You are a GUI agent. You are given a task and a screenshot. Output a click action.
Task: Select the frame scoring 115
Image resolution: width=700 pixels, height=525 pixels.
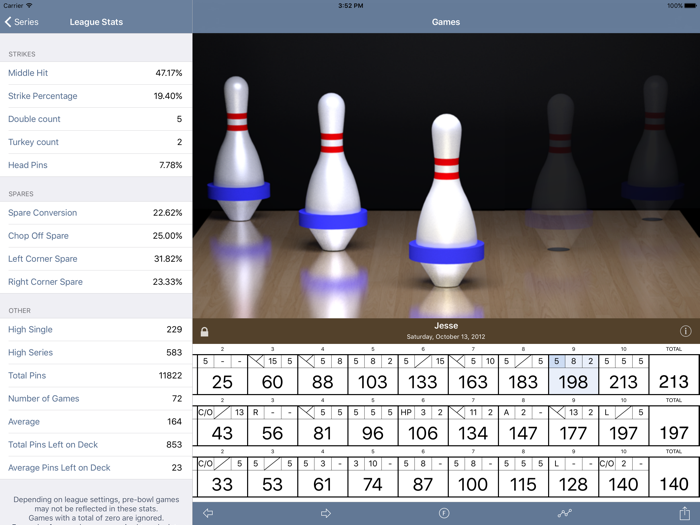pos(523,477)
